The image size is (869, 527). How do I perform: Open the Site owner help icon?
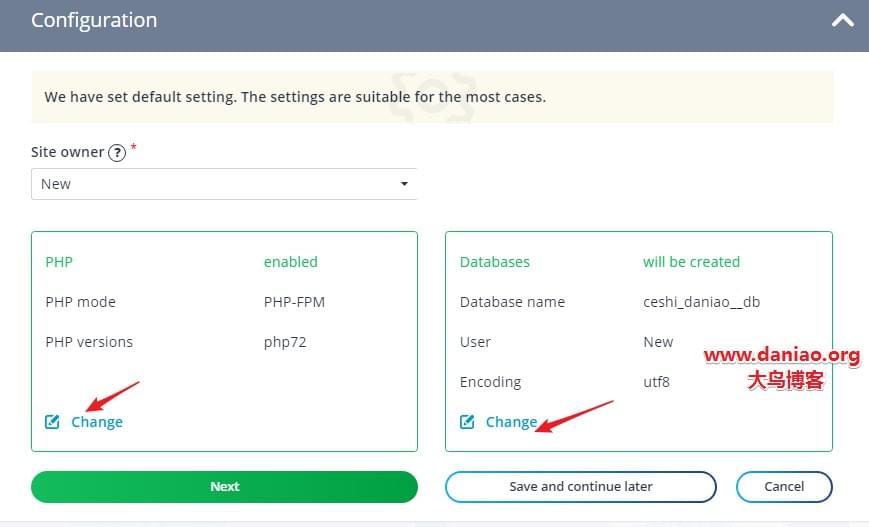tap(117, 152)
